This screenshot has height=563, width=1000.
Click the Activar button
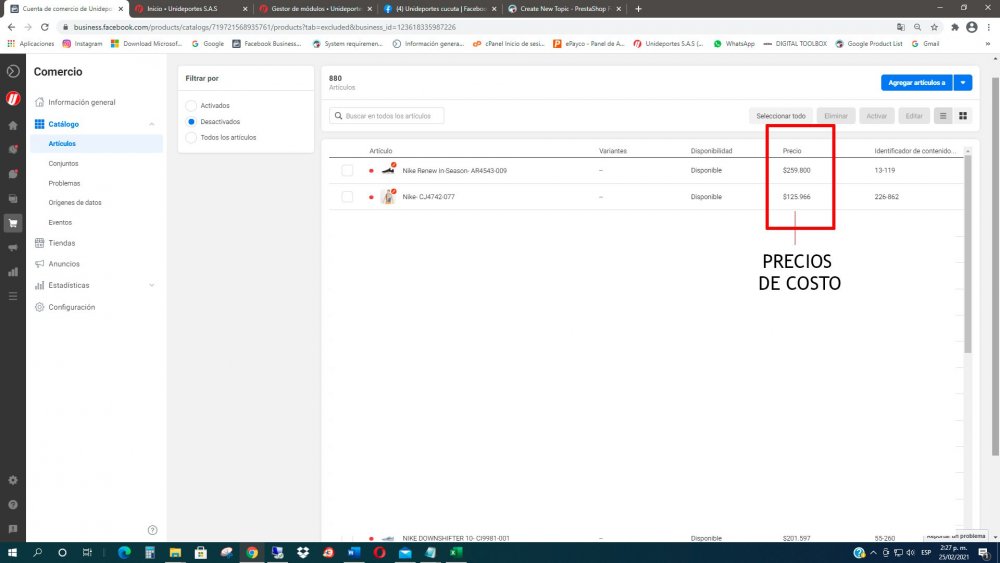point(876,116)
